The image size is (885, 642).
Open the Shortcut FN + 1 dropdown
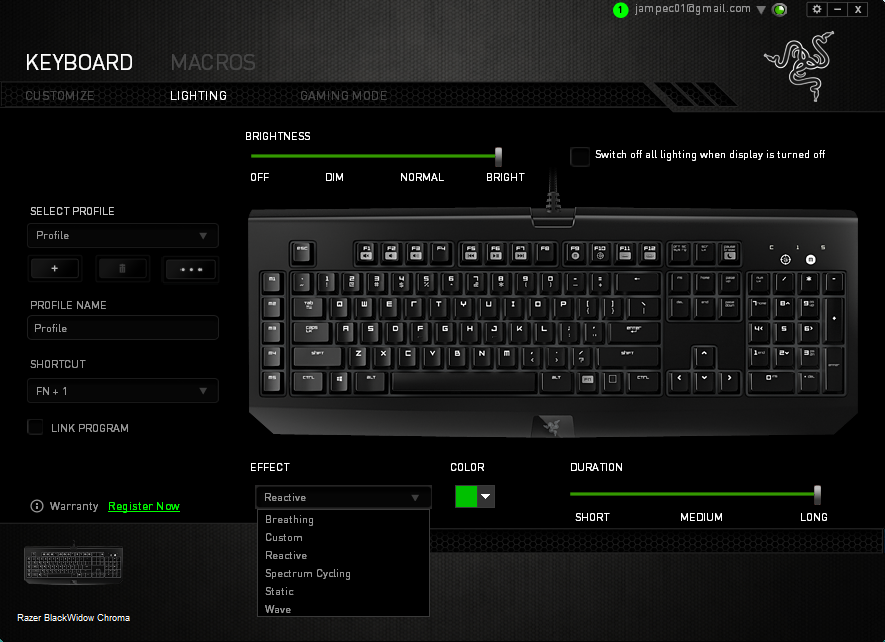[x=122, y=391]
